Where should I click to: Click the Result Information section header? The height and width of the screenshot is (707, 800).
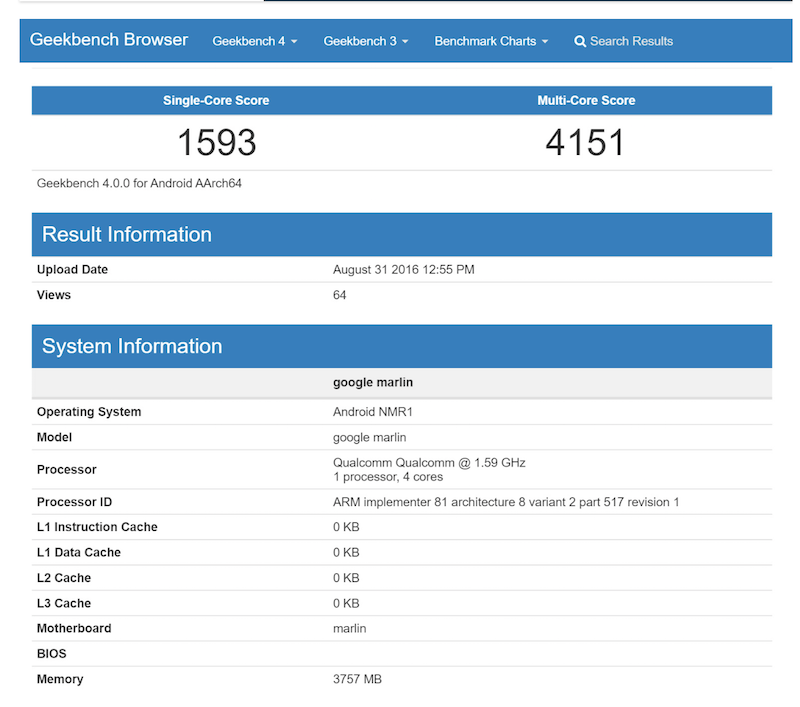pyautogui.click(x=127, y=234)
